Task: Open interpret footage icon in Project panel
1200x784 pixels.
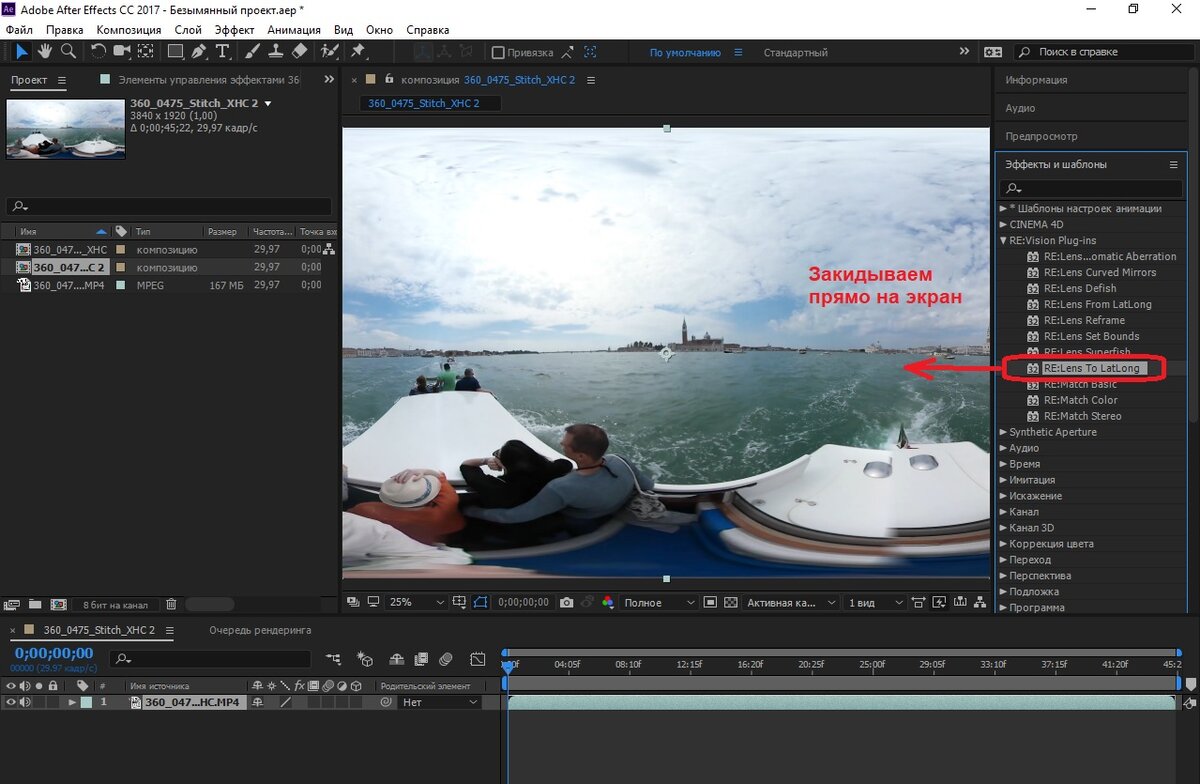Action: [x=12, y=604]
